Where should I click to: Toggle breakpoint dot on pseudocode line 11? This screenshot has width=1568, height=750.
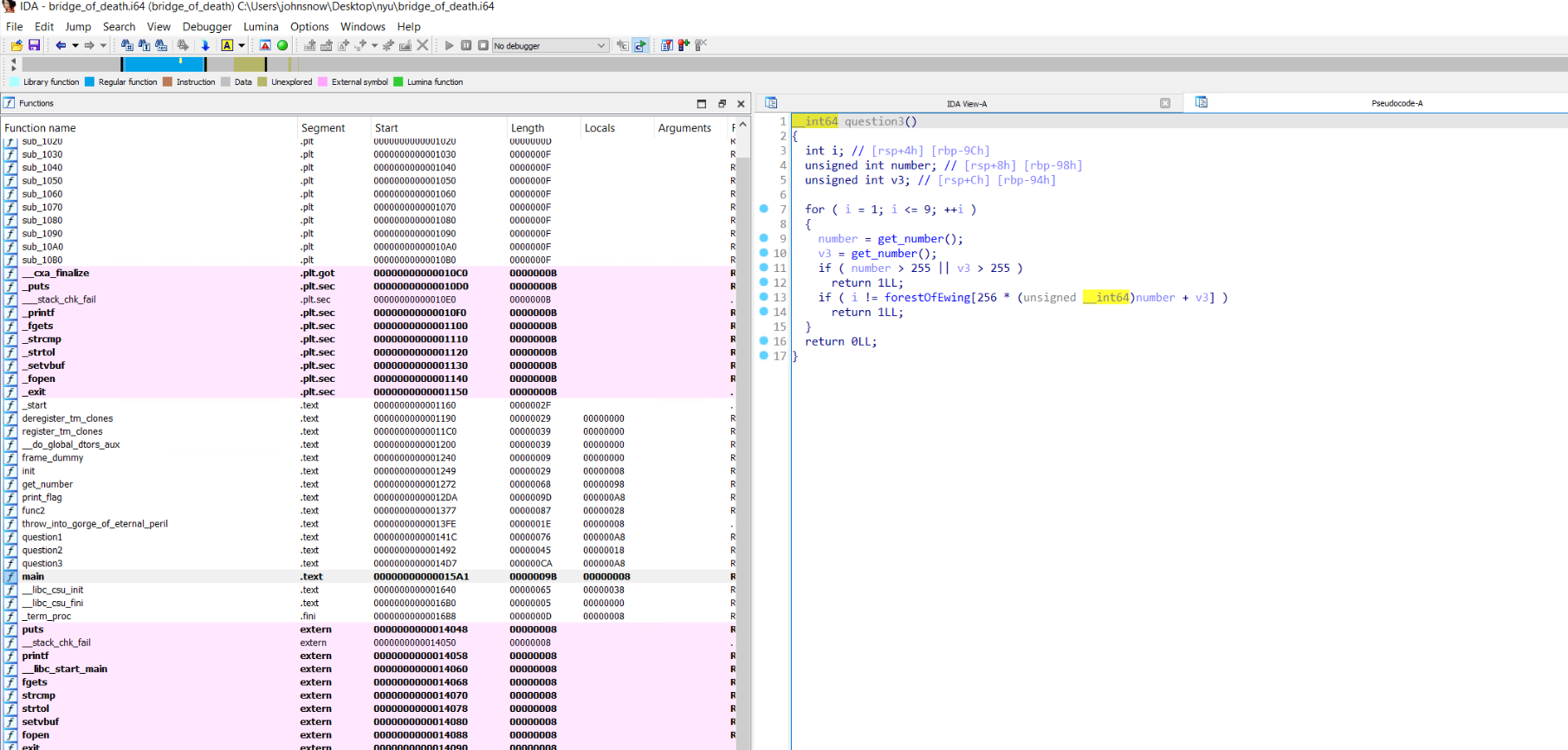[763, 268]
